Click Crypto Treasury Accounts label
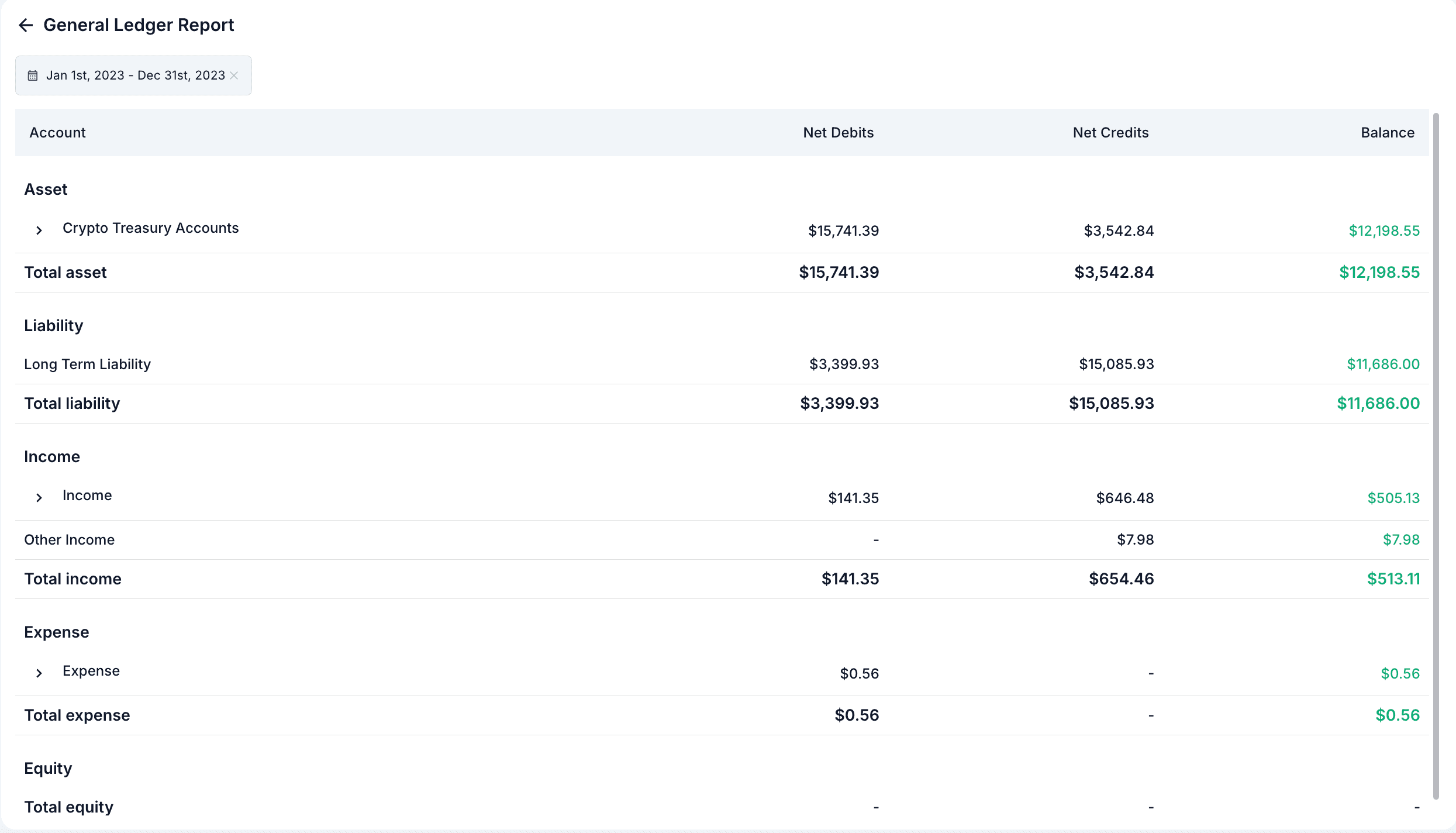1456x833 pixels. coord(150,228)
